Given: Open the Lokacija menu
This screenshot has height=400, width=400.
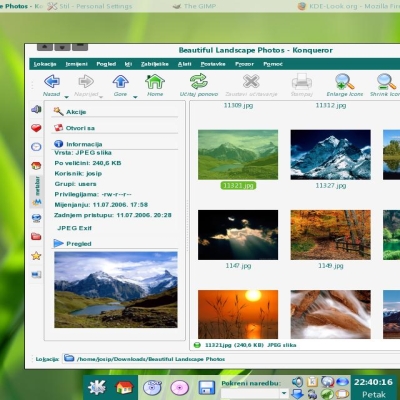Looking at the screenshot, I should click(x=45, y=64).
